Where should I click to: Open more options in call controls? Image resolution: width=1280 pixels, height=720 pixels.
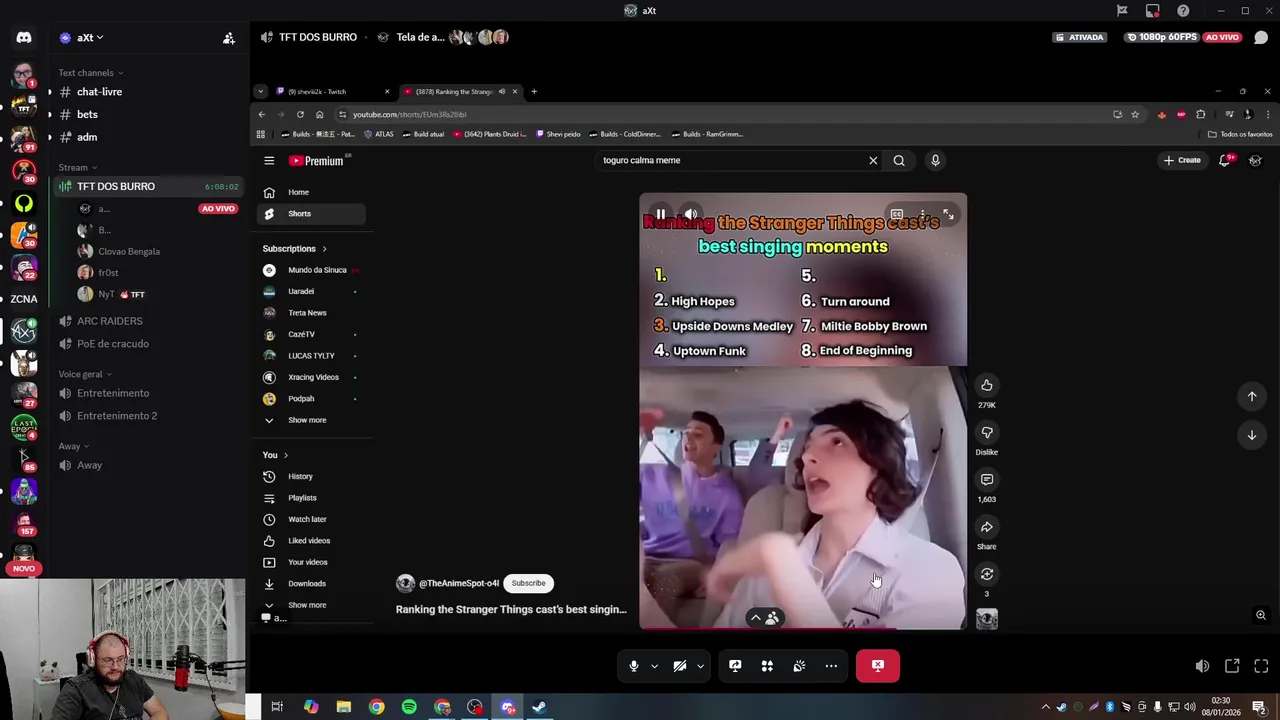pyautogui.click(x=831, y=666)
